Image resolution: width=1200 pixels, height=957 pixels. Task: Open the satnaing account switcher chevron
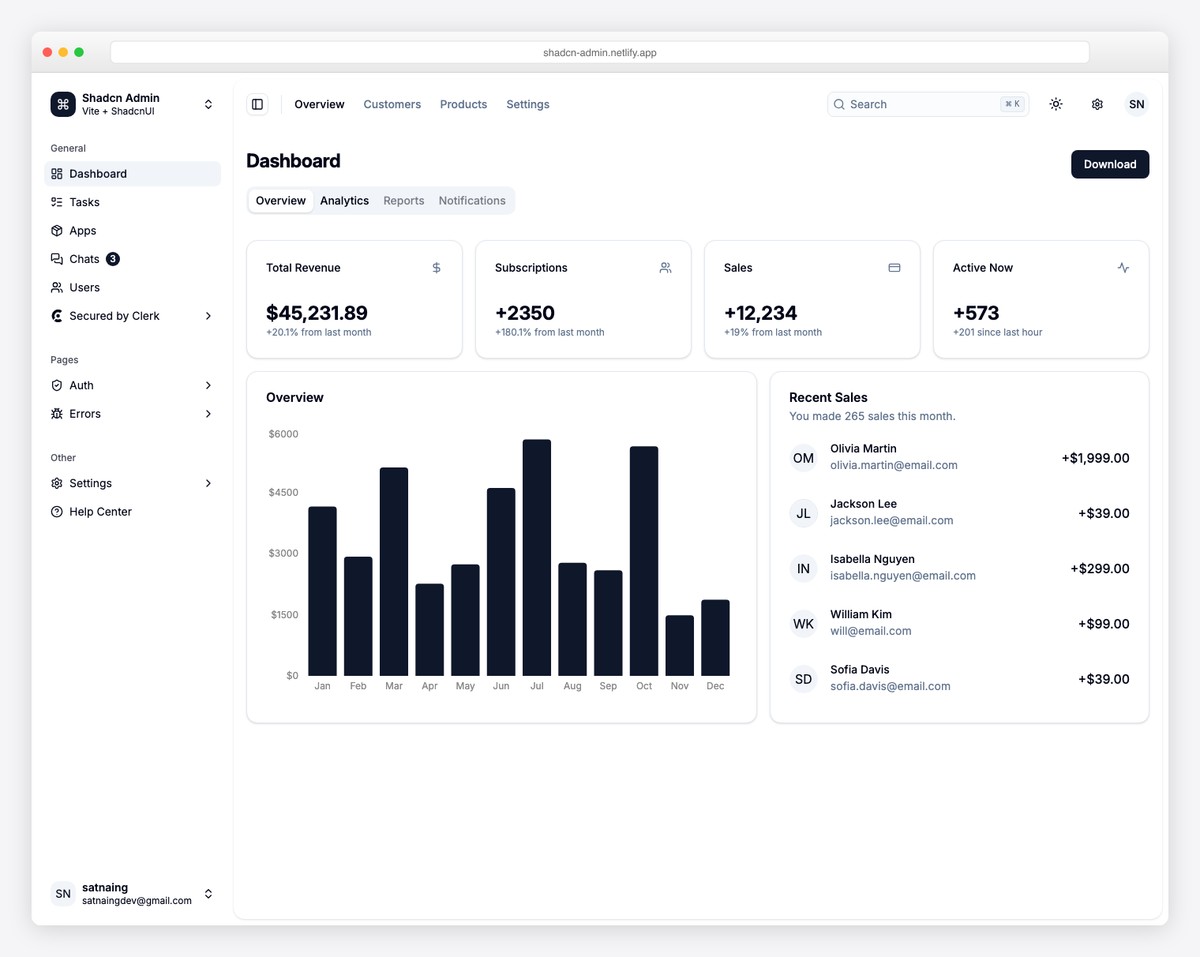(208, 893)
